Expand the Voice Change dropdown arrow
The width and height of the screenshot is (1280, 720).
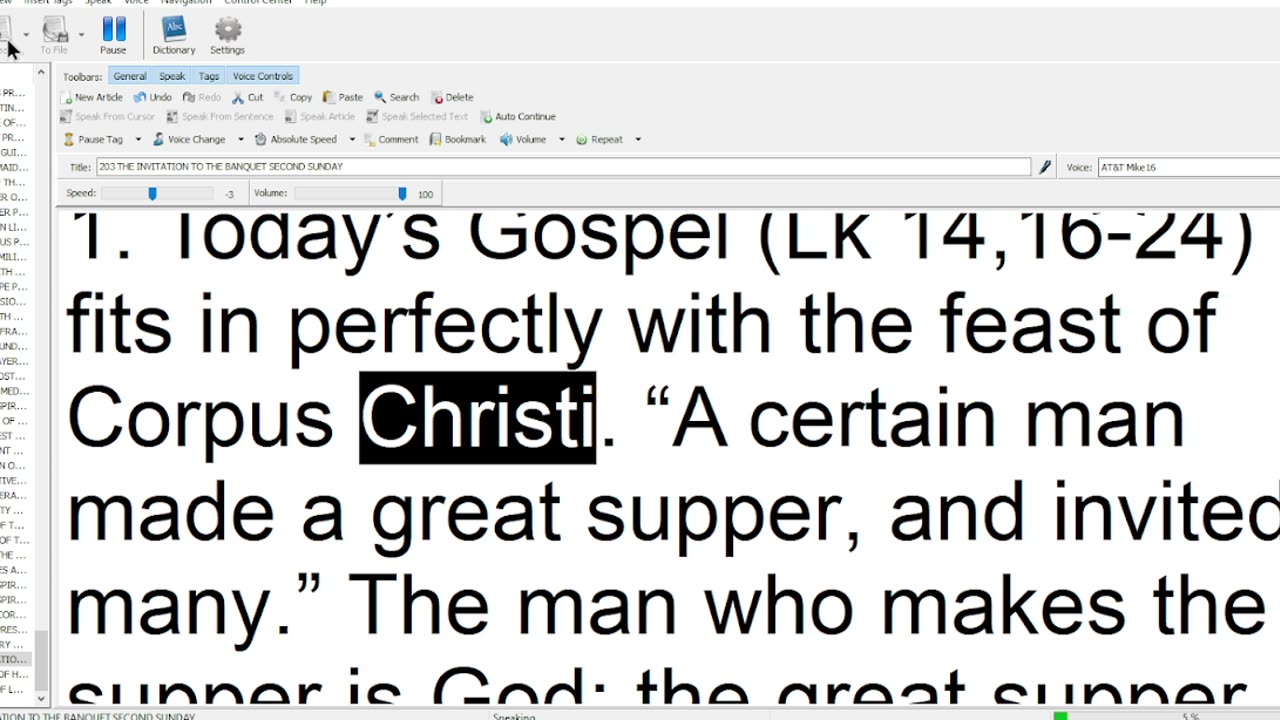point(240,140)
